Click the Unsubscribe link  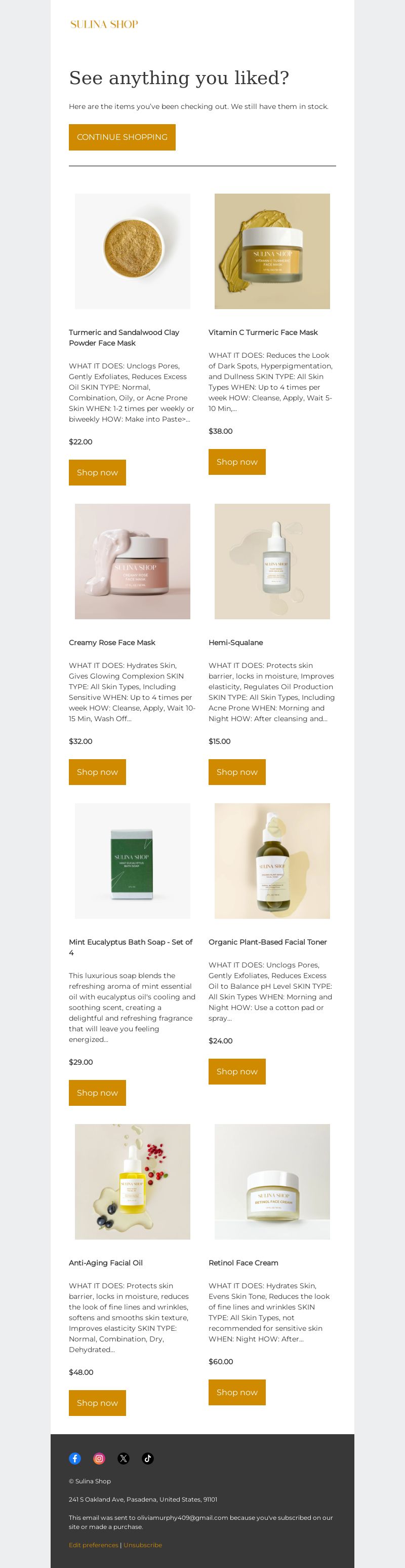[x=143, y=1544]
